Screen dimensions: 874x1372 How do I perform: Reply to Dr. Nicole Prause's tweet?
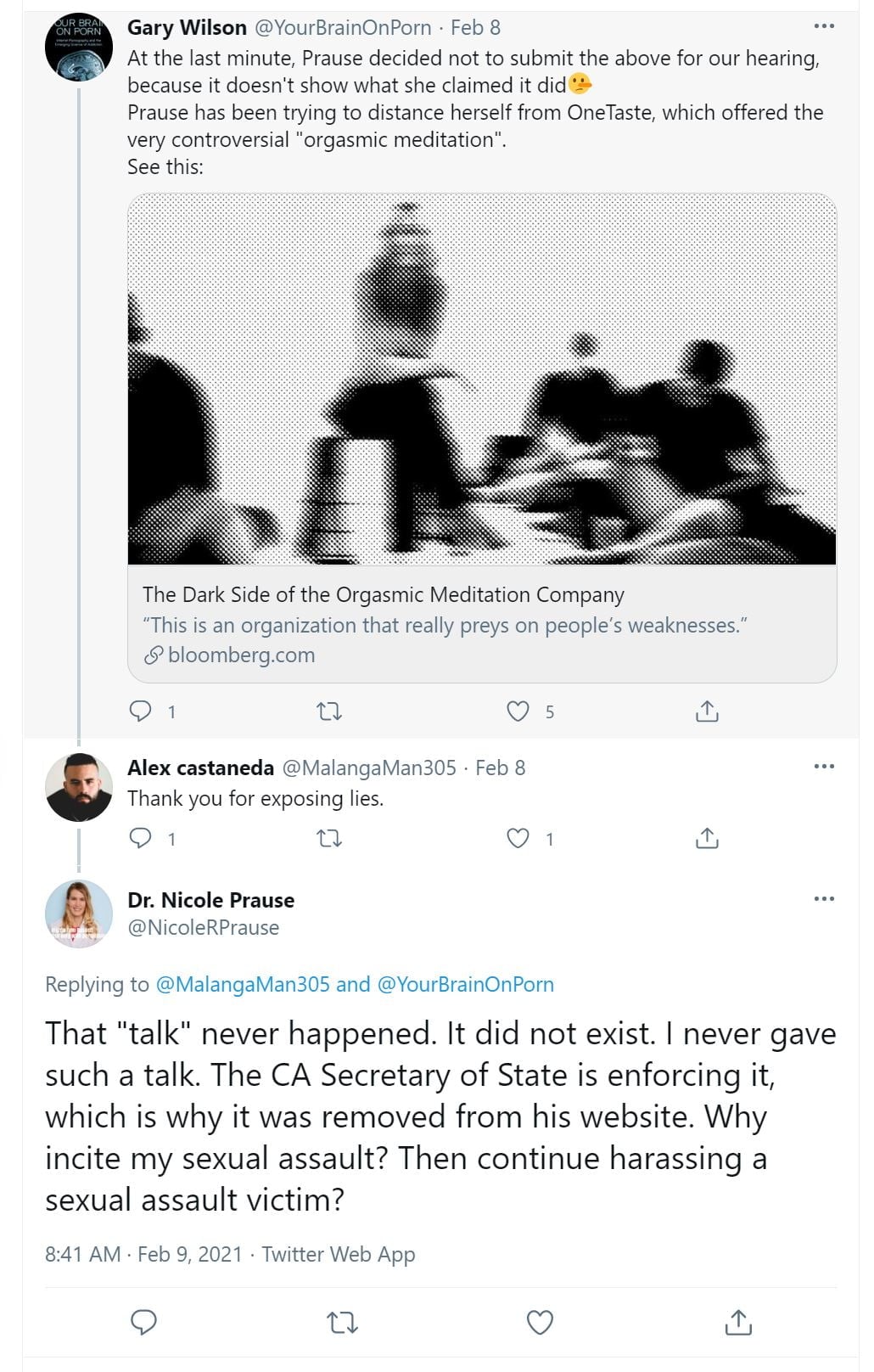pos(143,1322)
